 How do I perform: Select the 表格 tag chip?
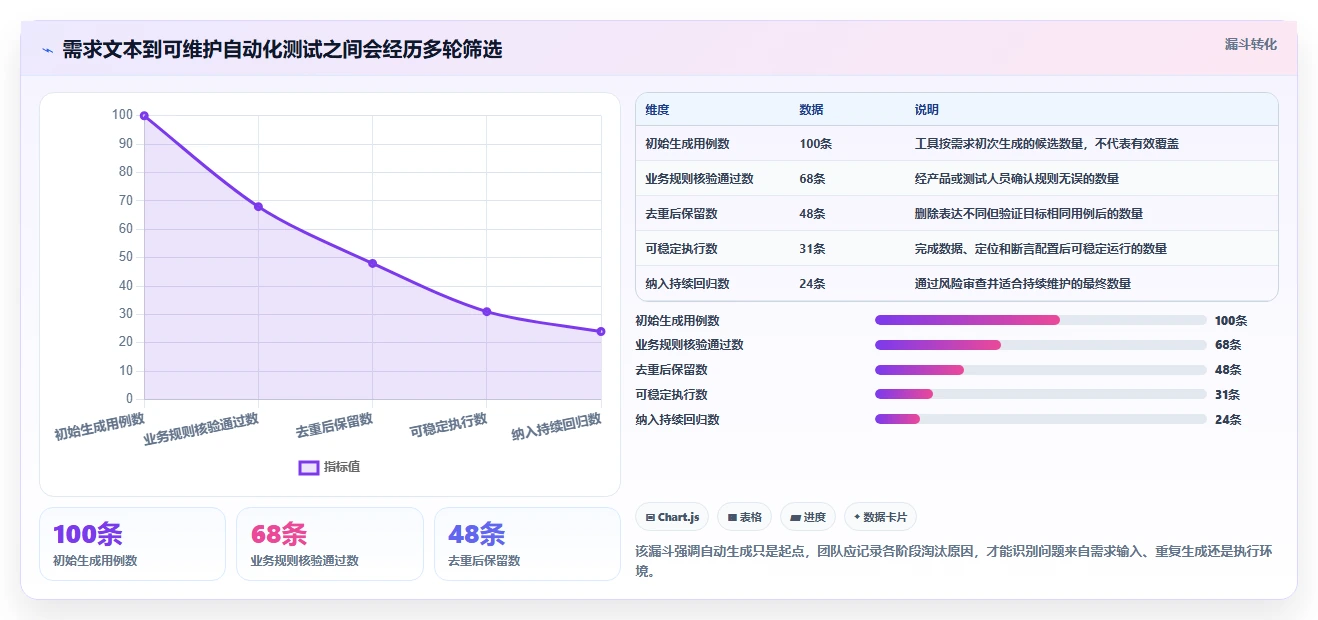click(744, 517)
